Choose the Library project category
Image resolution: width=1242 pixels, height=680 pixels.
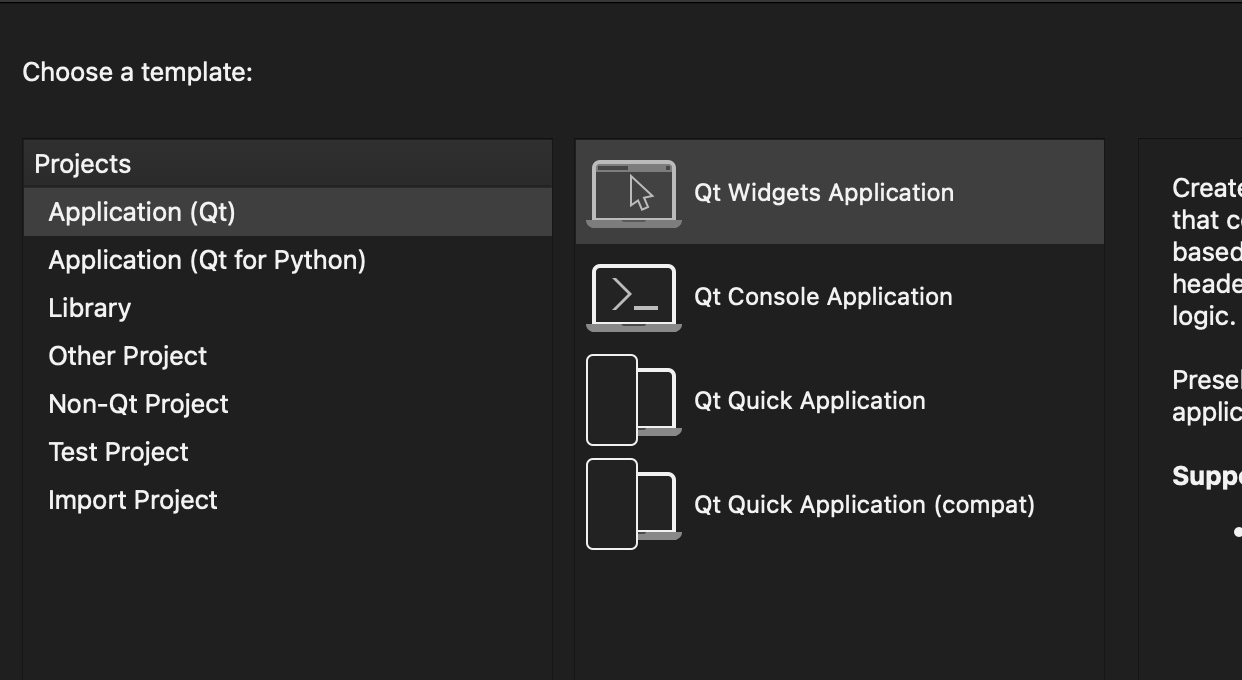click(x=288, y=308)
